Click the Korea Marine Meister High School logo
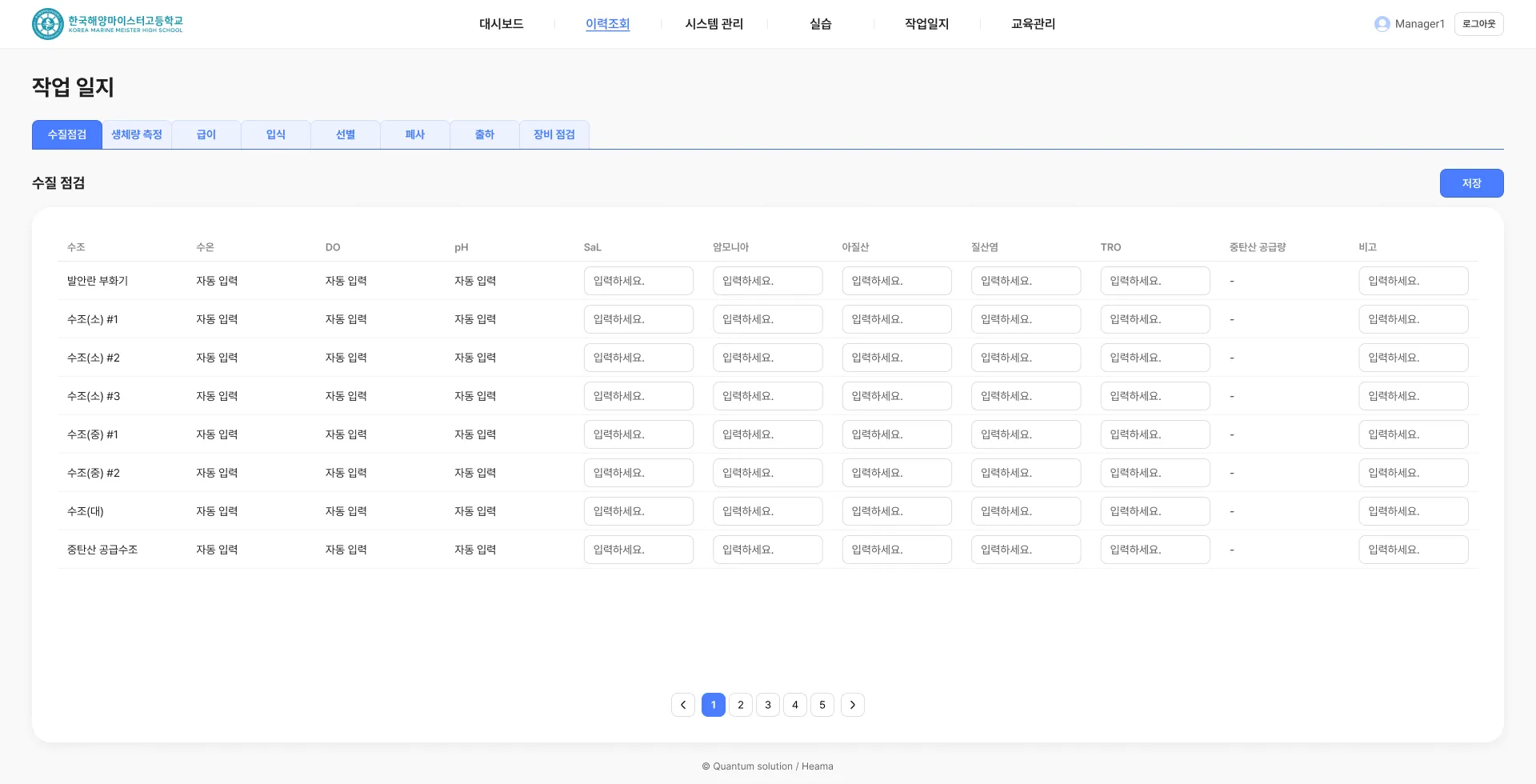 [107, 24]
